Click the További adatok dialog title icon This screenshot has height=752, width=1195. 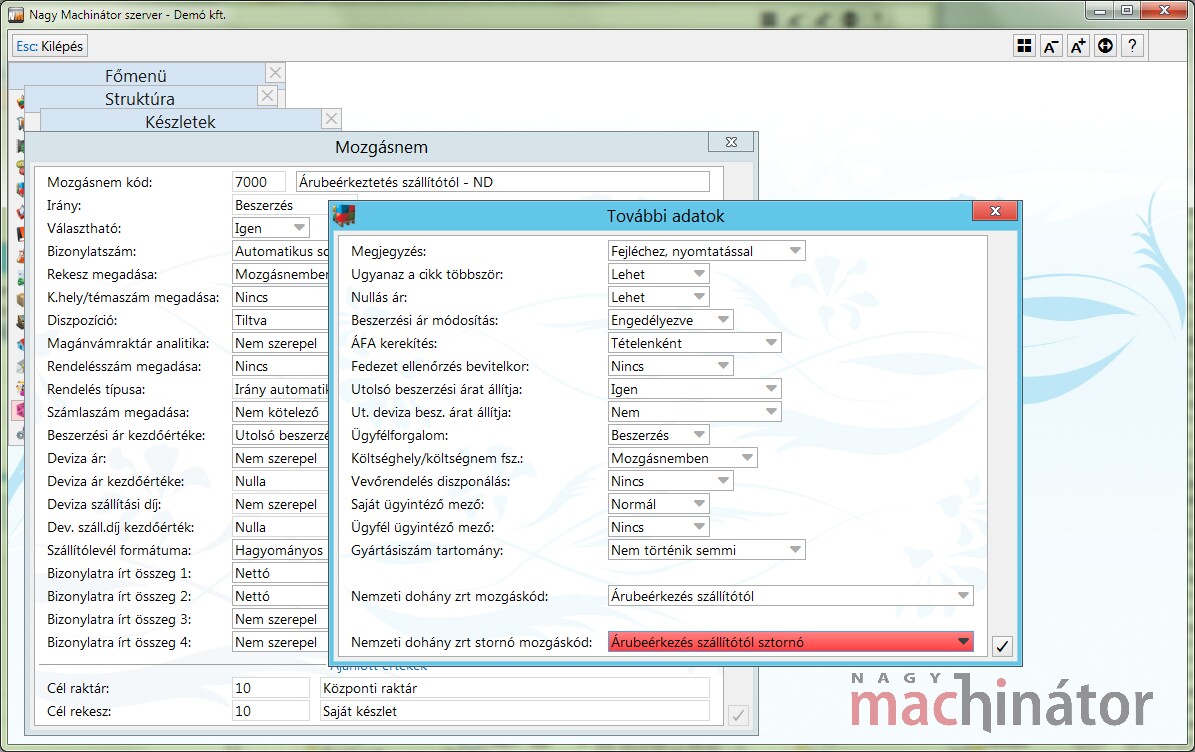344,216
